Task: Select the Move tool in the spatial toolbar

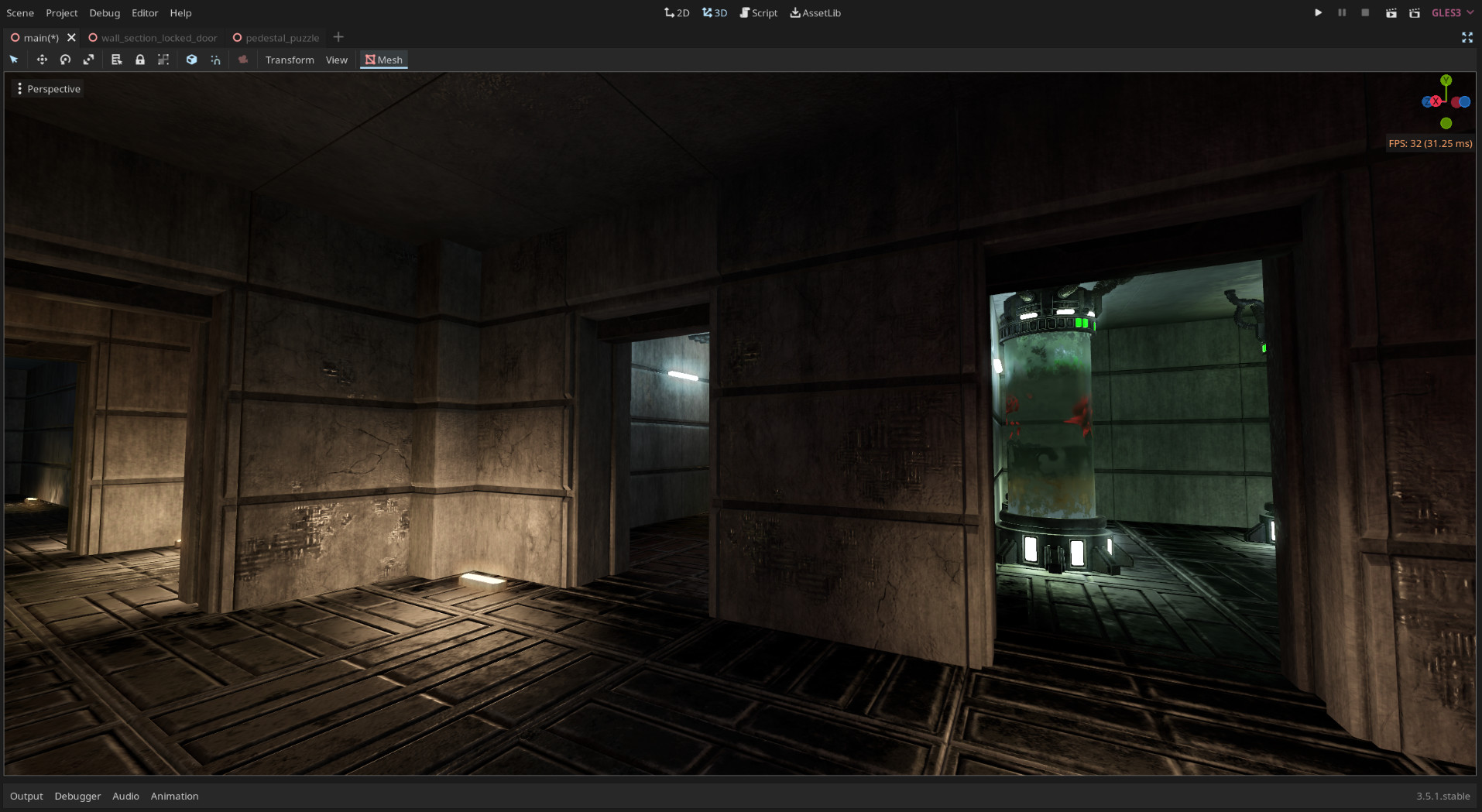Action: (42, 60)
